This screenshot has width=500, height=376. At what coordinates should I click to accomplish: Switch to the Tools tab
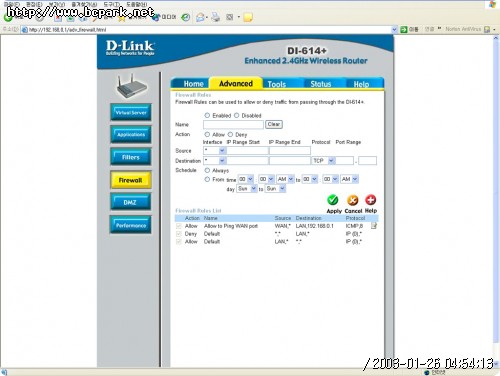pyautogui.click(x=277, y=84)
